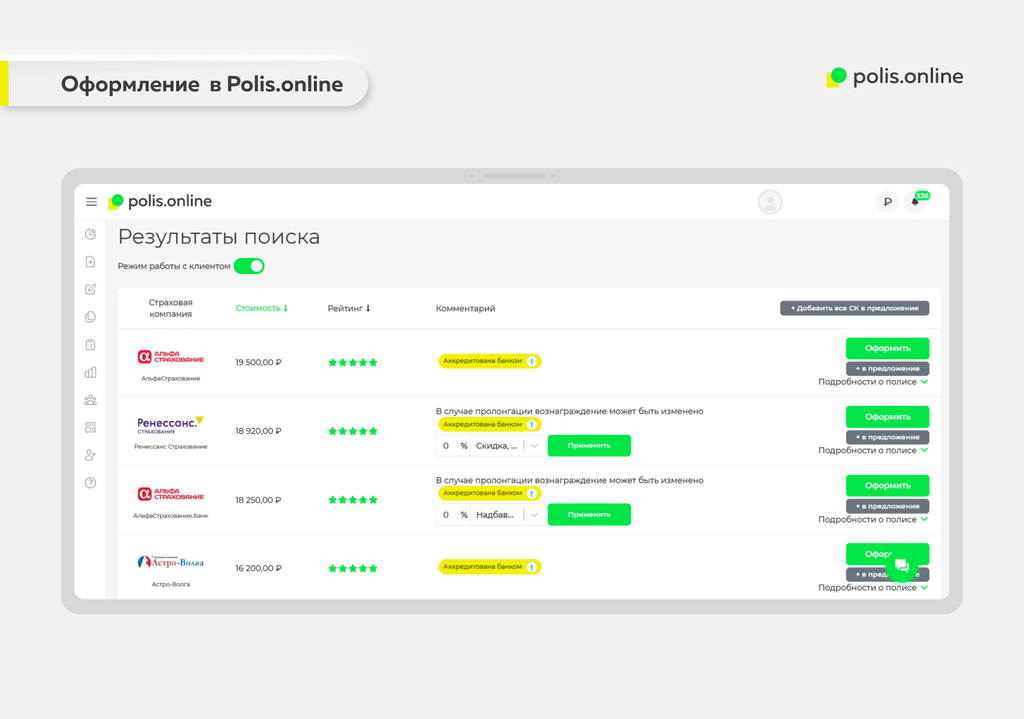
Task: Click the percent input field in Ренессанс row
Action: tap(447, 446)
